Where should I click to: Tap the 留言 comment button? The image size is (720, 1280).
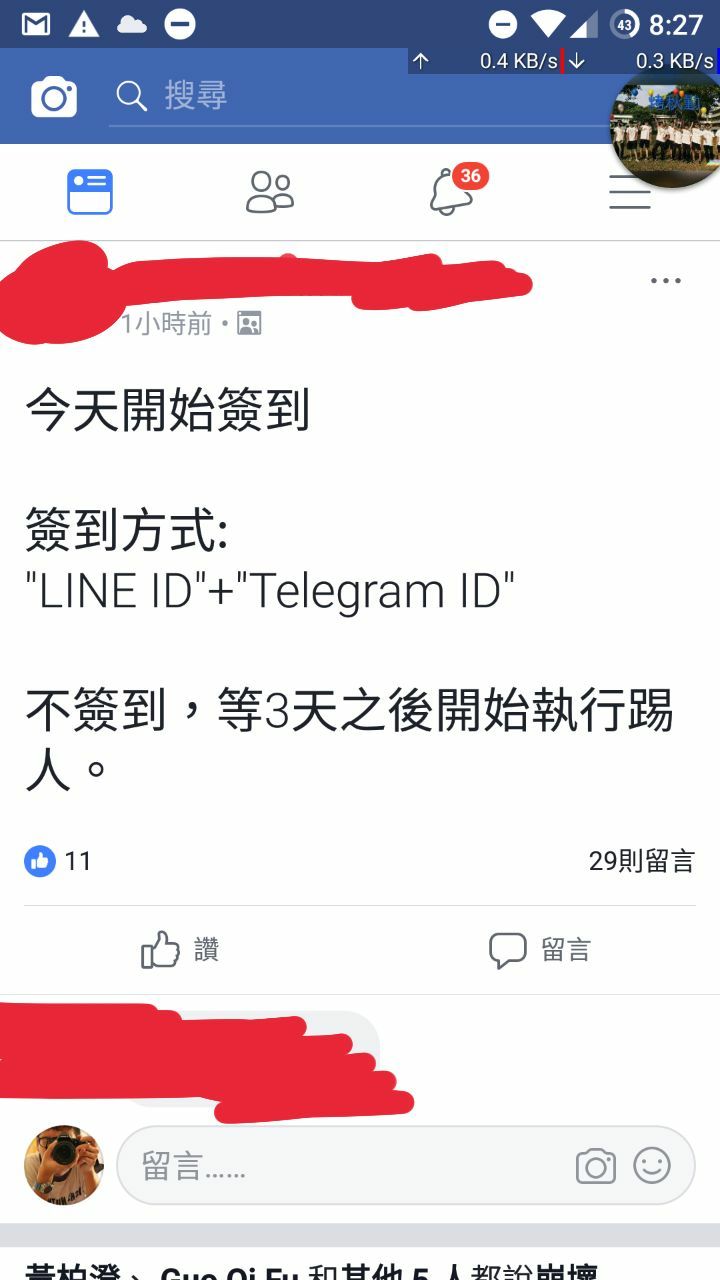pyautogui.click(x=540, y=950)
